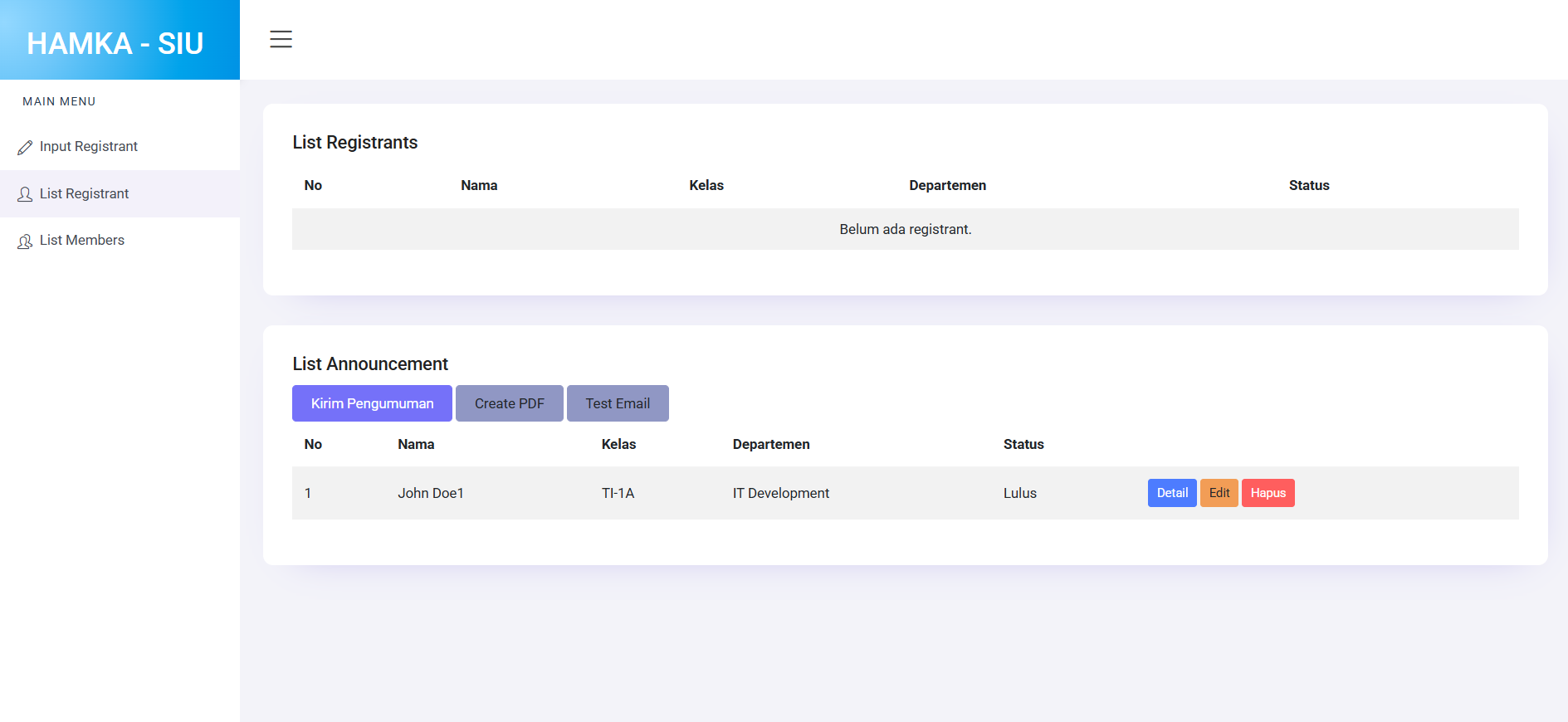
Task: Click the HAMKA - SIU logo
Action: [x=115, y=43]
